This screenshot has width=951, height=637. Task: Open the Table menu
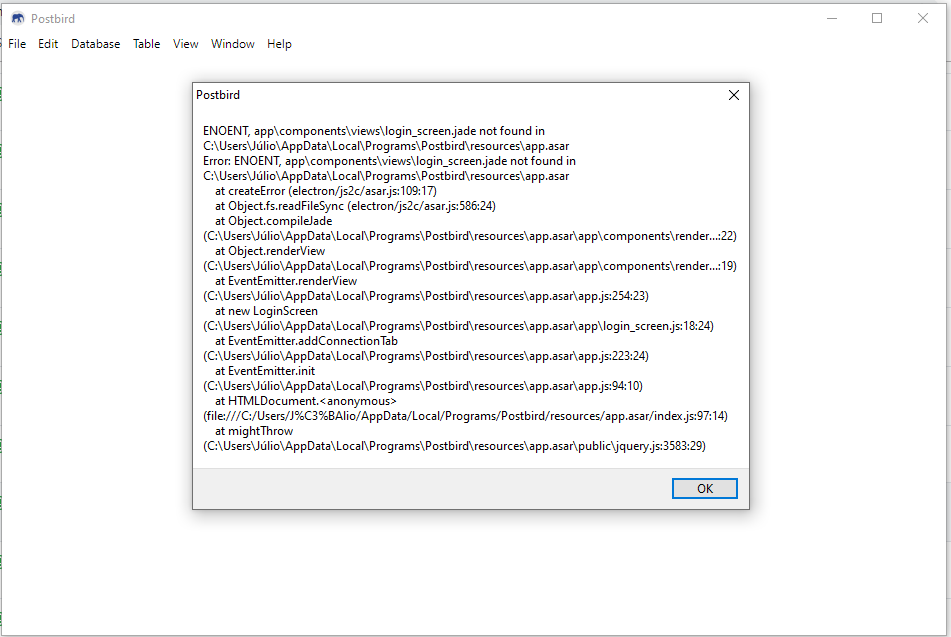point(146,44)
